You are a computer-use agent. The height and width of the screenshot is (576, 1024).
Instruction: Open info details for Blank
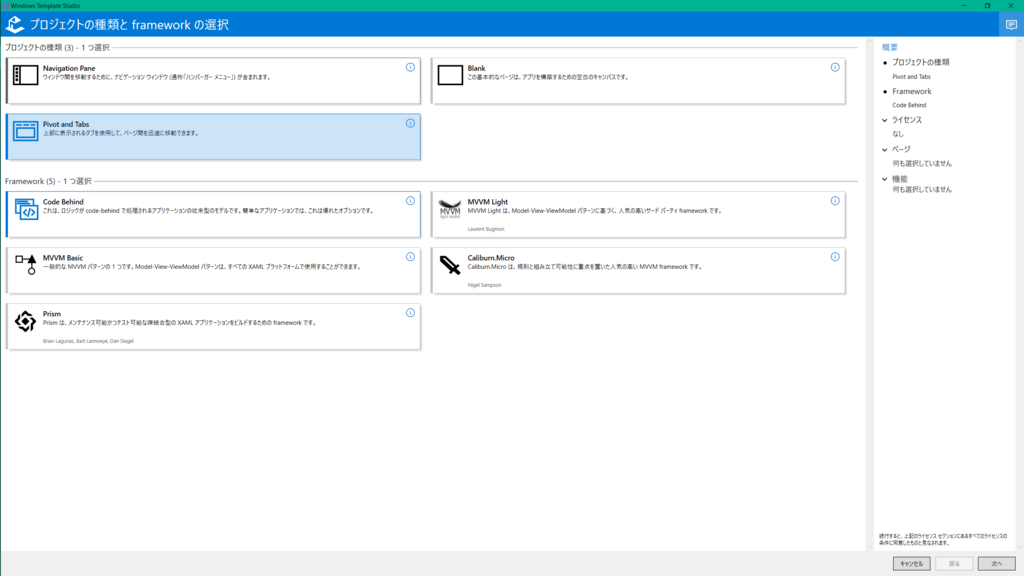835,67
